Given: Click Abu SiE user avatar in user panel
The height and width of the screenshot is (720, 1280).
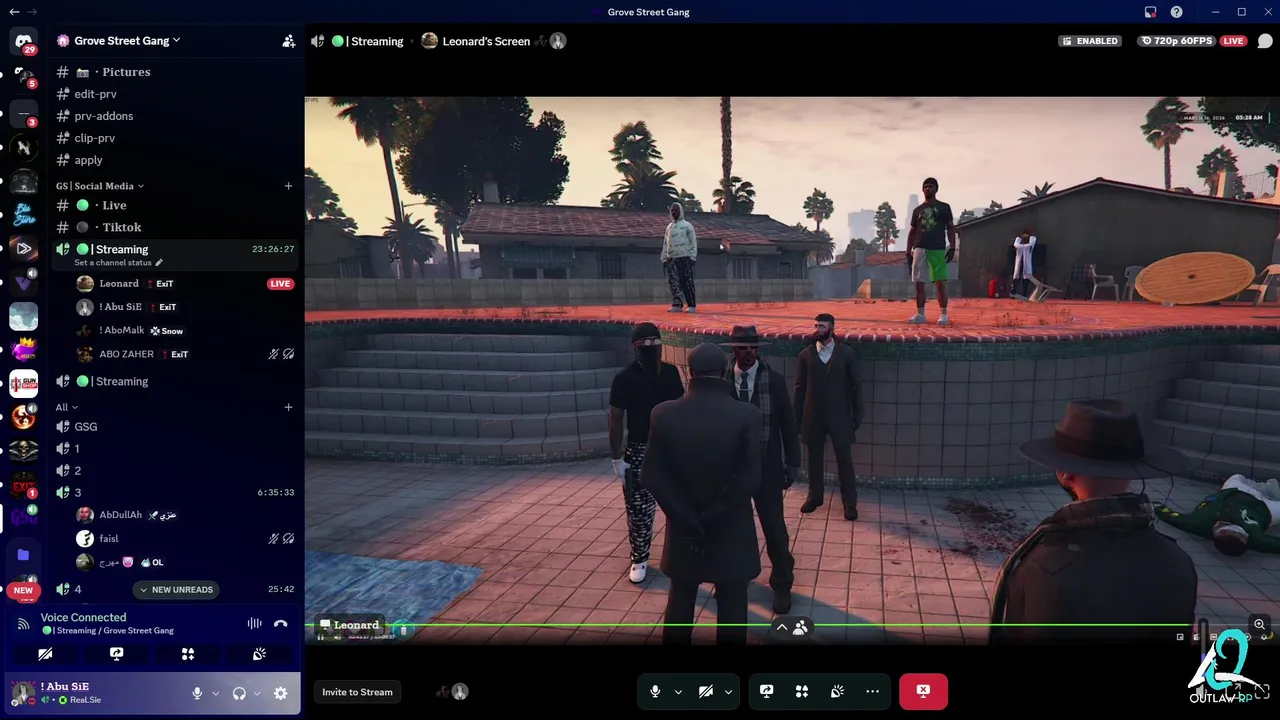Looking at the screenshot, I should (23, 692).
